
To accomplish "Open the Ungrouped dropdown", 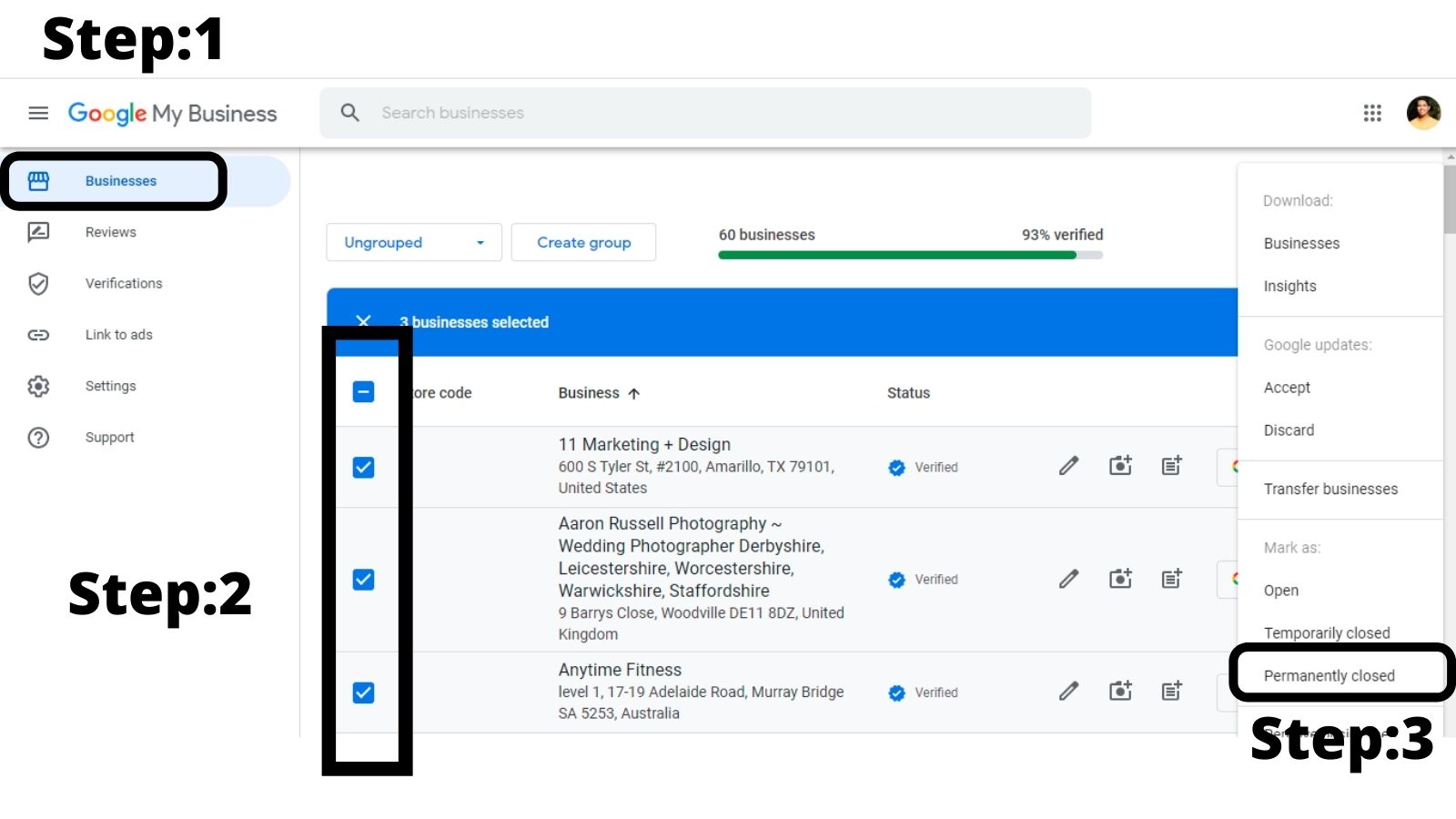I will click(x=414, y=242).
